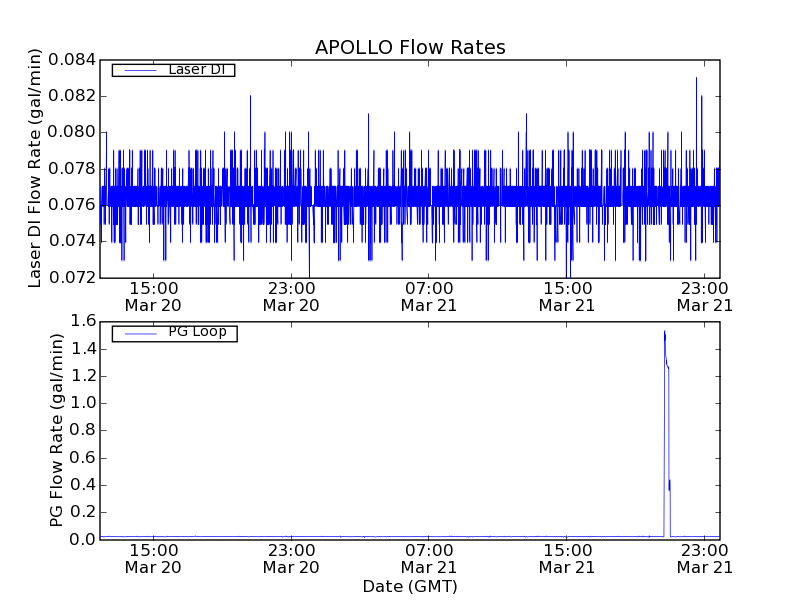Click the "Laser DI Flow Rate (gal/min)" axis label
The width and height of the screenshot is (800, 600).
pyautogui.click(x=35, y=168)
